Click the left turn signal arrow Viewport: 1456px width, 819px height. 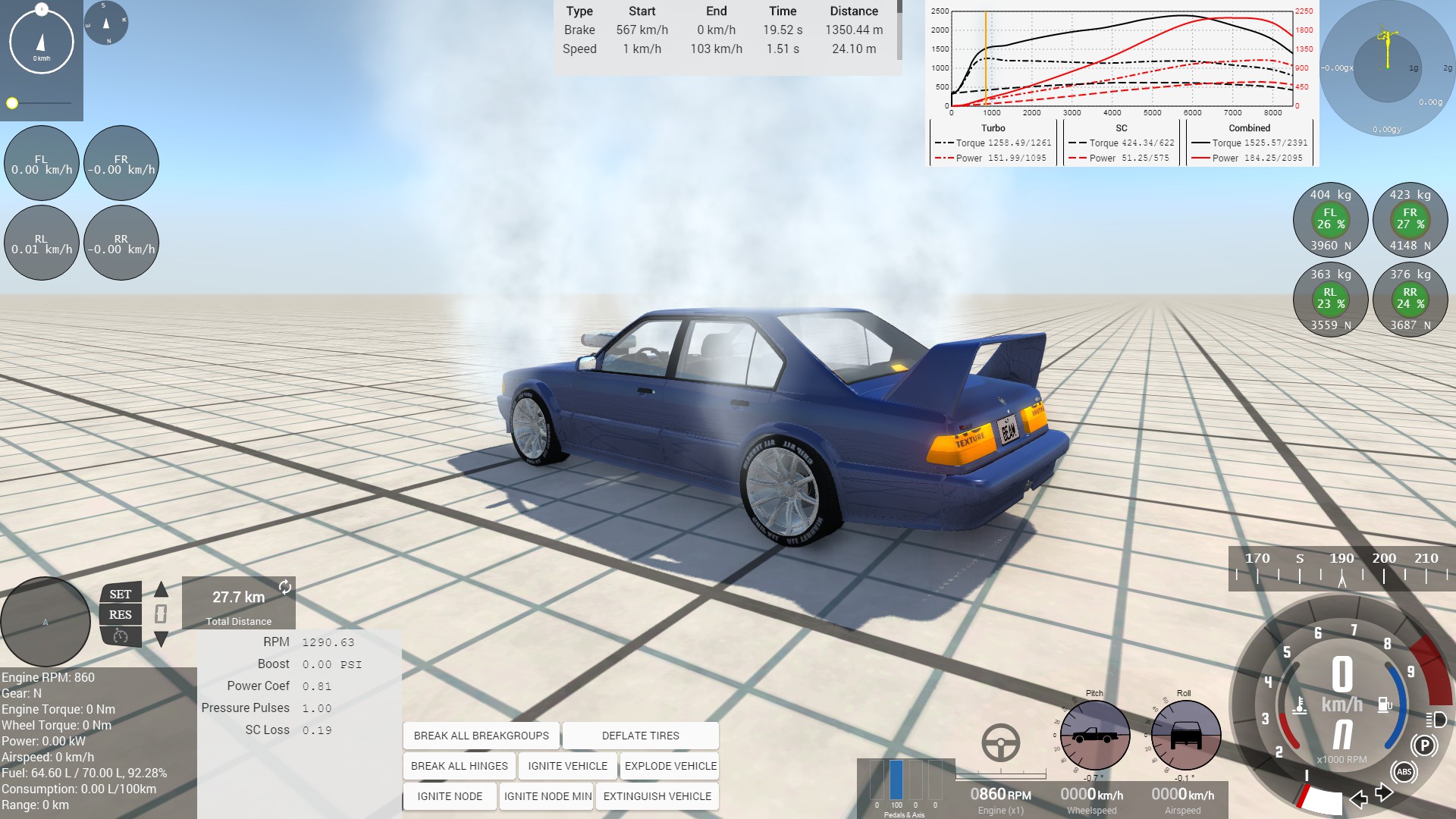[x=1359, y=799]
